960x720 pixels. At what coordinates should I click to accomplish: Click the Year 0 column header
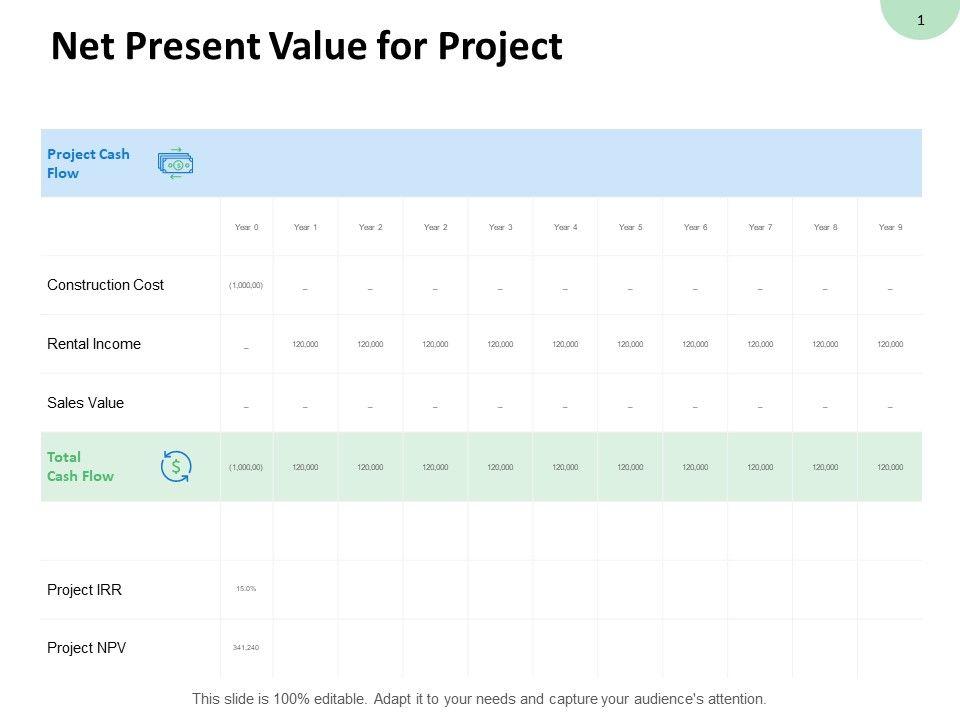(x=246, y=227)
